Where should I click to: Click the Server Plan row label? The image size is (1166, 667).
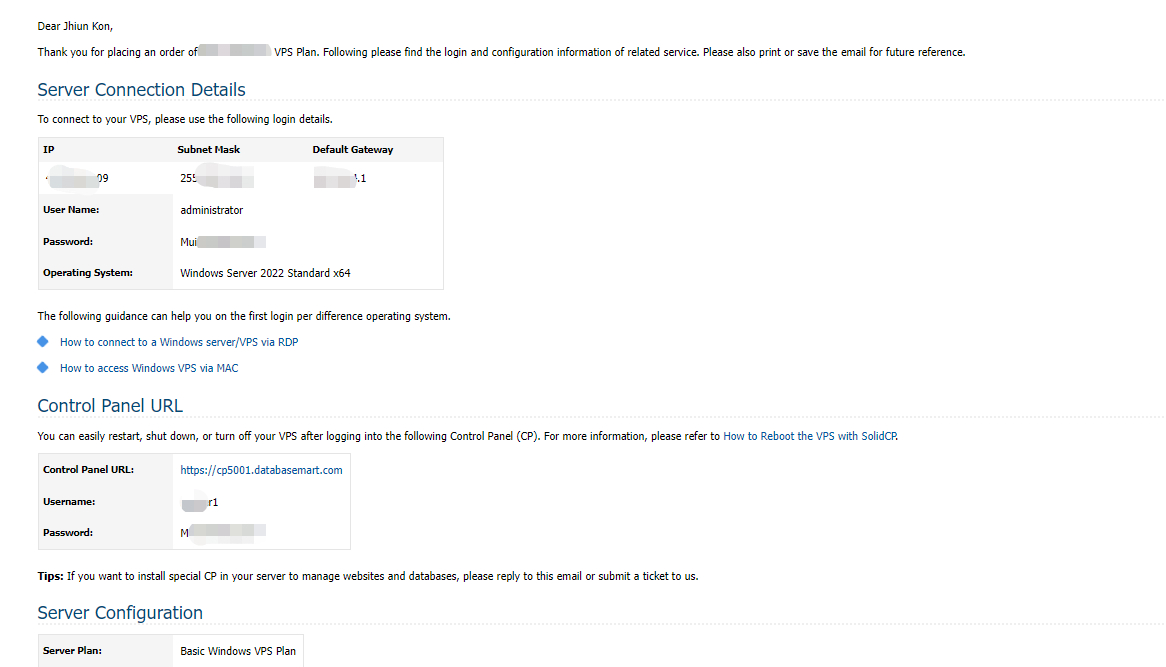72,651
